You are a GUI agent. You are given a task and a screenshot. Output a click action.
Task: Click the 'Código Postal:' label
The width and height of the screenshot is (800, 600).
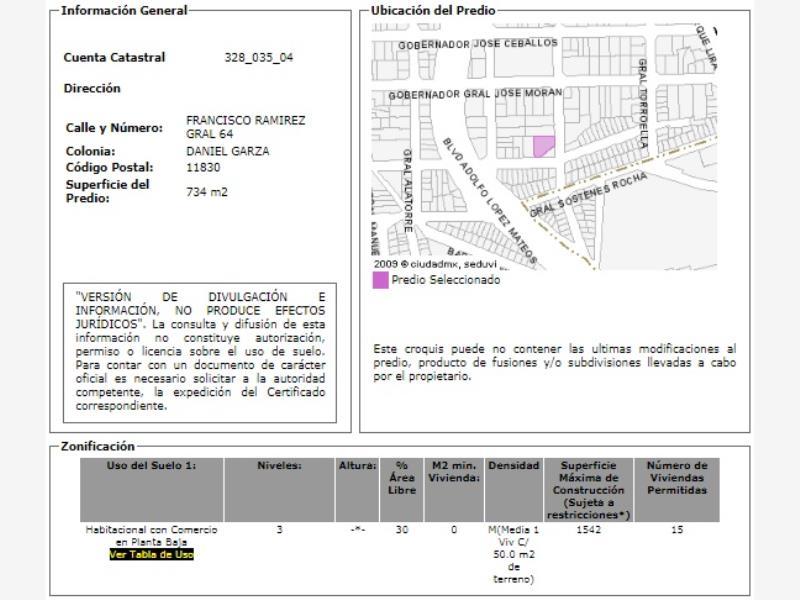click(x=109, y=167)
